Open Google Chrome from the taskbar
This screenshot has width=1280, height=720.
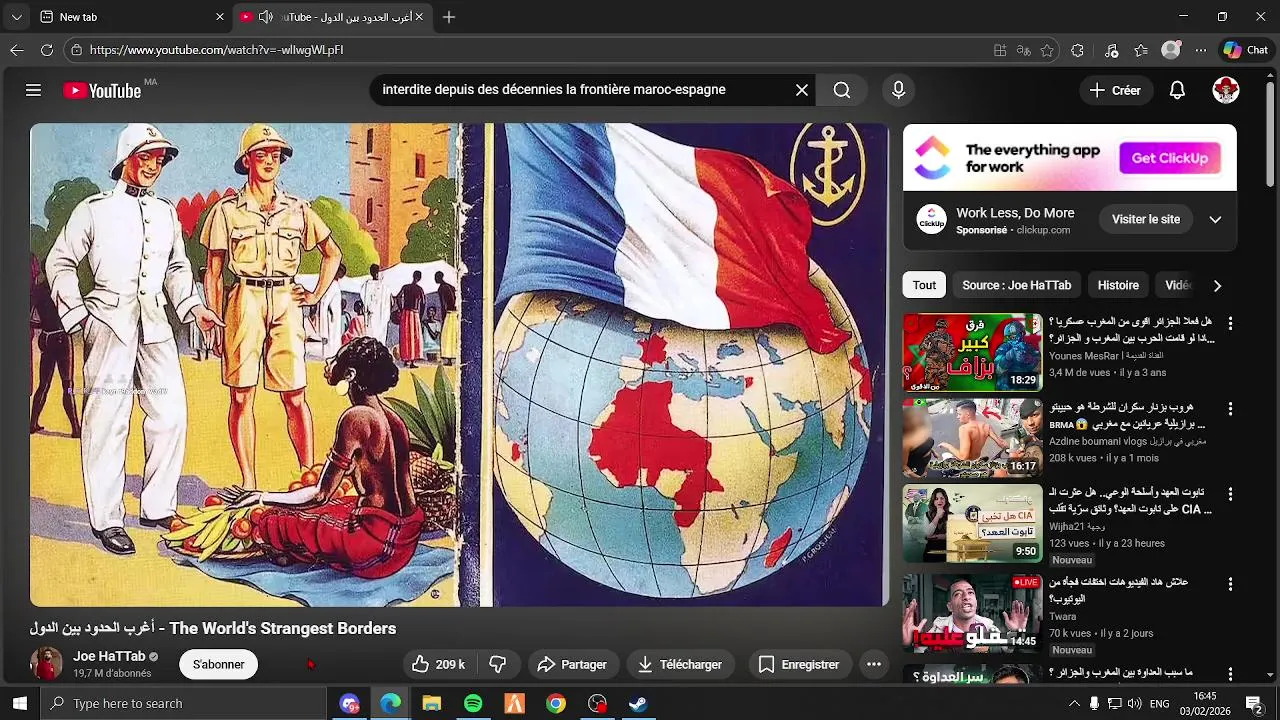556,704
